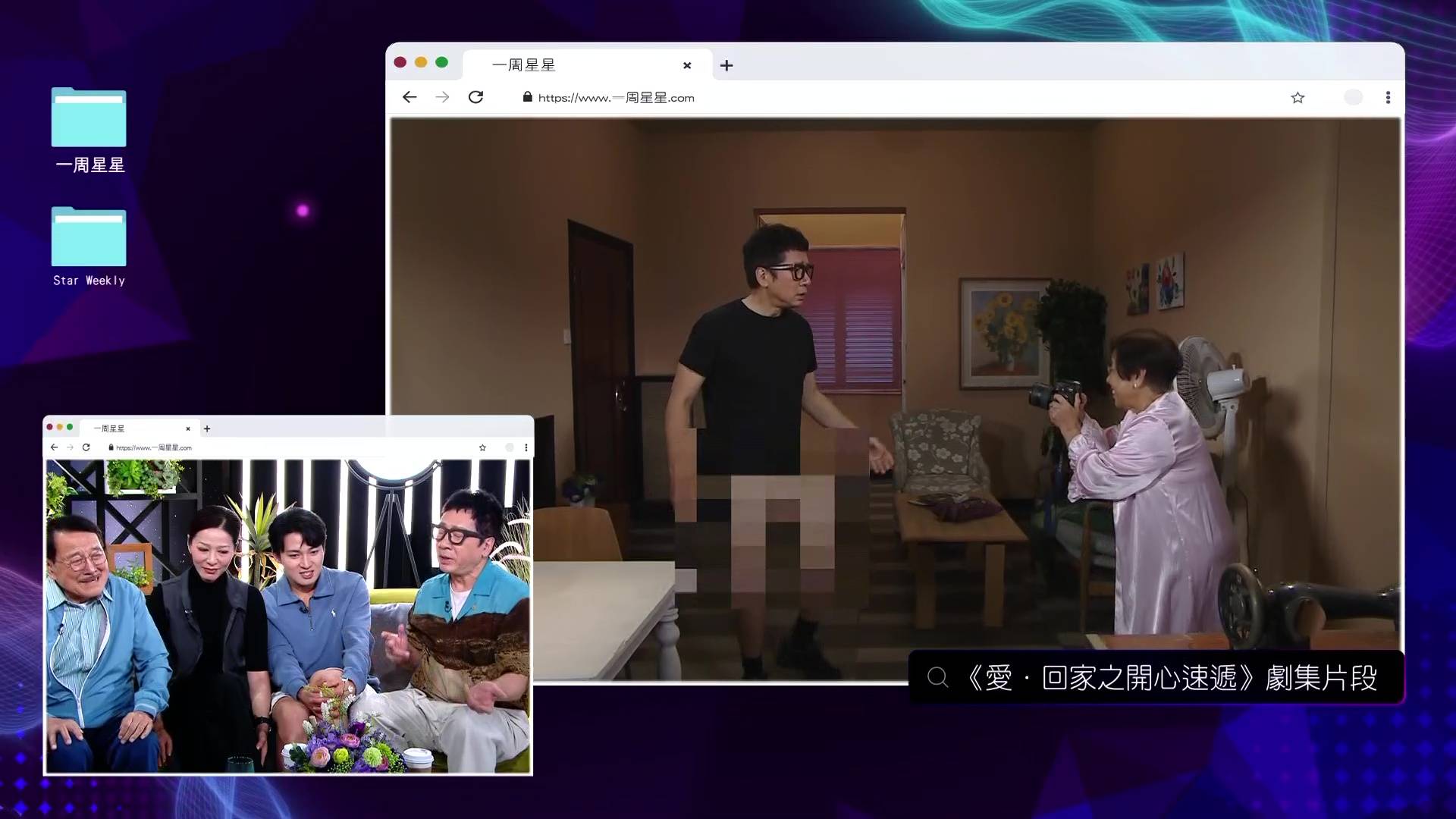Click the lock icon in small browser
The height and width of the screenshot is (819, 1456).
[111, 447]
